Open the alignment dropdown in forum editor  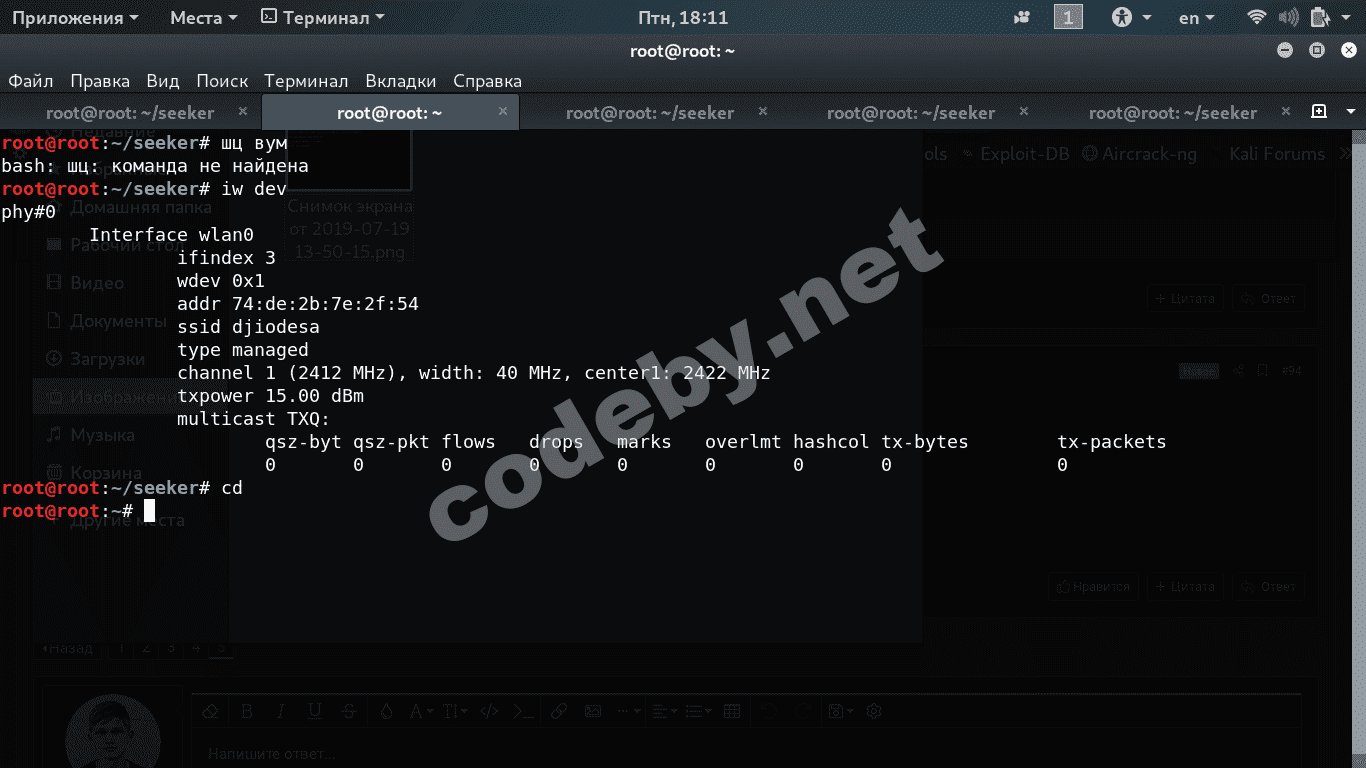tap(664, 711)
